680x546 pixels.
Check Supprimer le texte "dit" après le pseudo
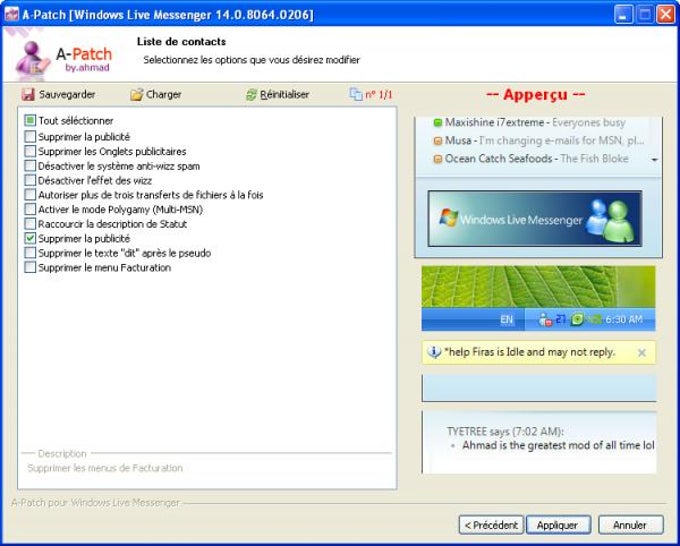pos(30,252)
